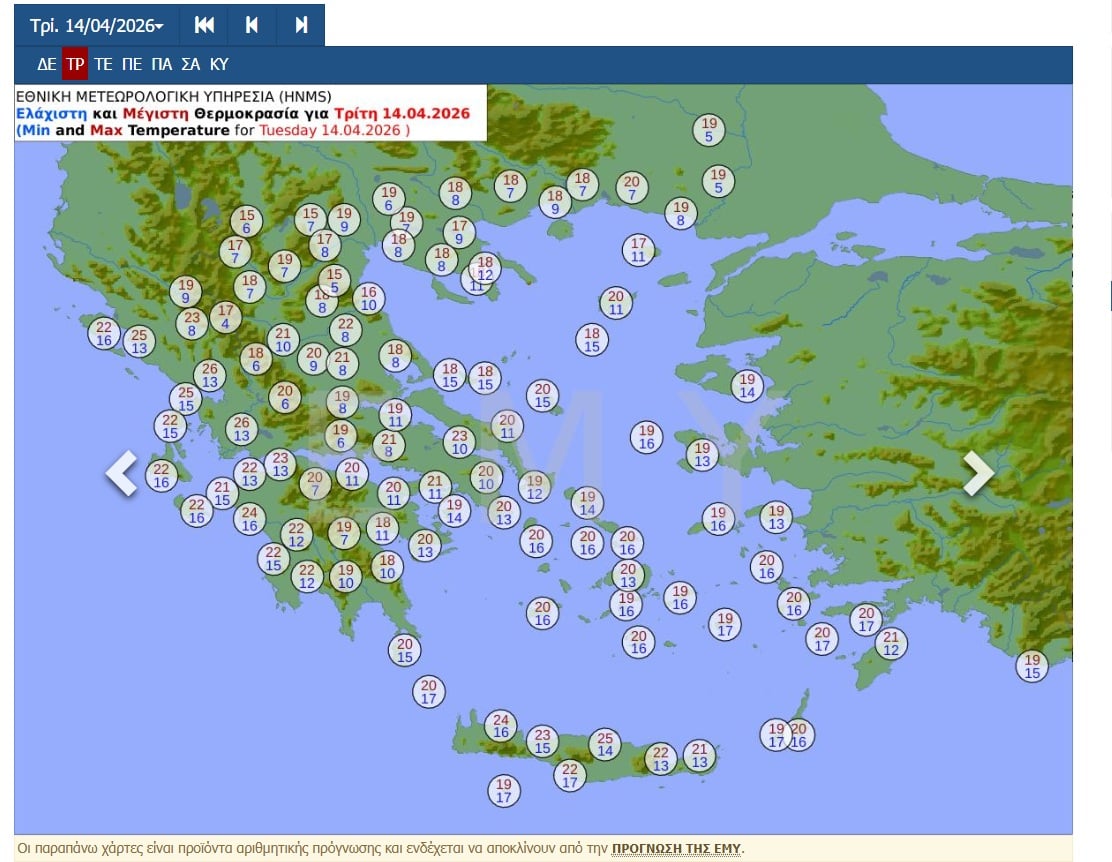The height and width of the screenshot is (862, 1112).
Task: Click the 24/16 marker on western Crete
Action: pos(501,726)
